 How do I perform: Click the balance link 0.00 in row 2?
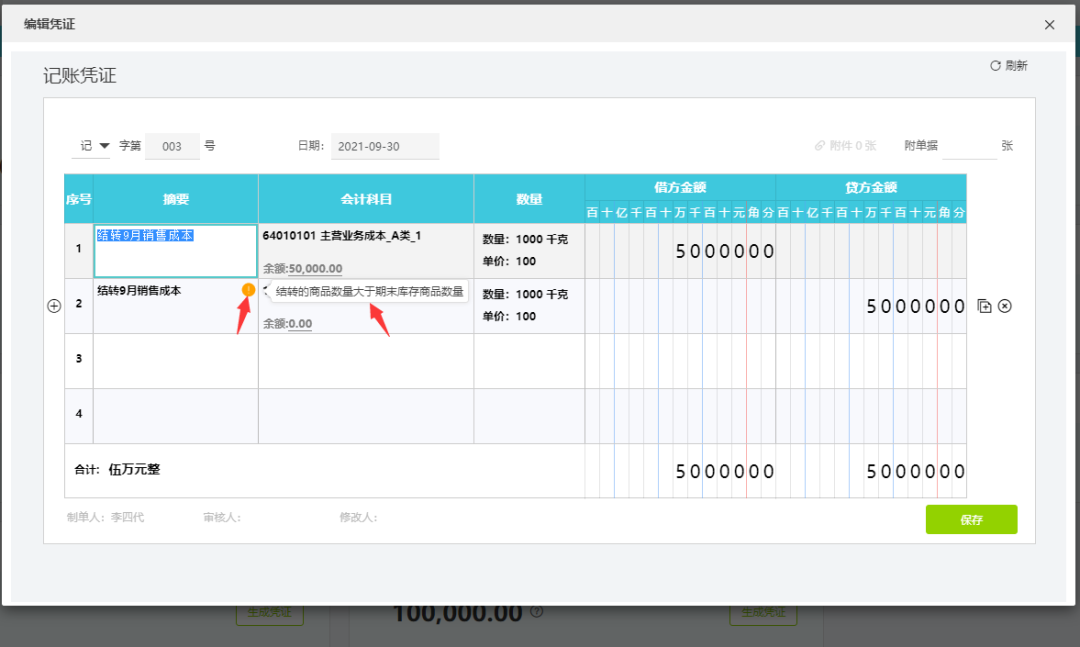(x=300, y=323)
